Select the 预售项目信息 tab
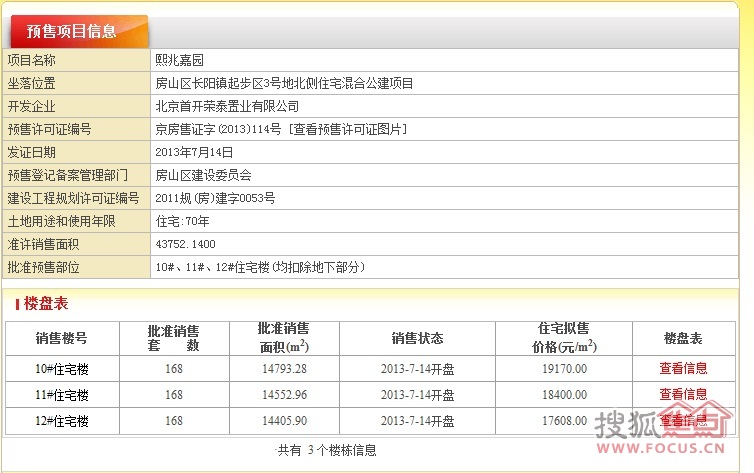The width and height of the screenshot is (754, 473). click(78, 31)
